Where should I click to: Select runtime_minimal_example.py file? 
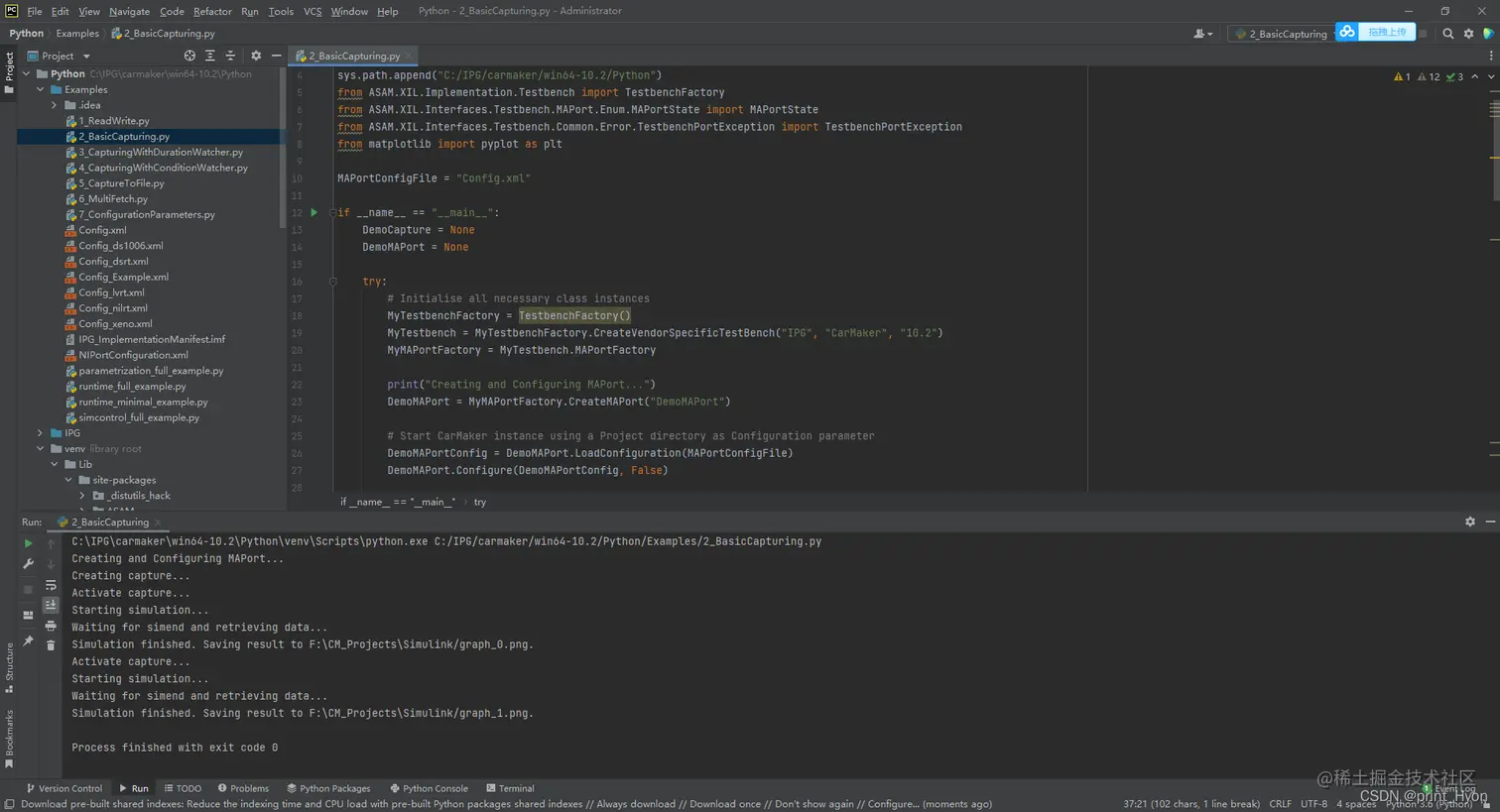143,402
